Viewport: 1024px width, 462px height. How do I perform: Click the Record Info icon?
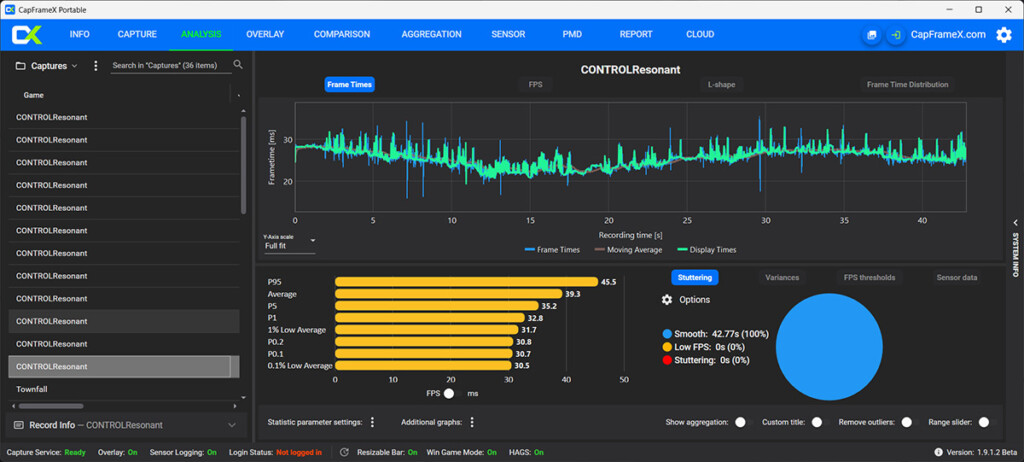coord(18,425)
